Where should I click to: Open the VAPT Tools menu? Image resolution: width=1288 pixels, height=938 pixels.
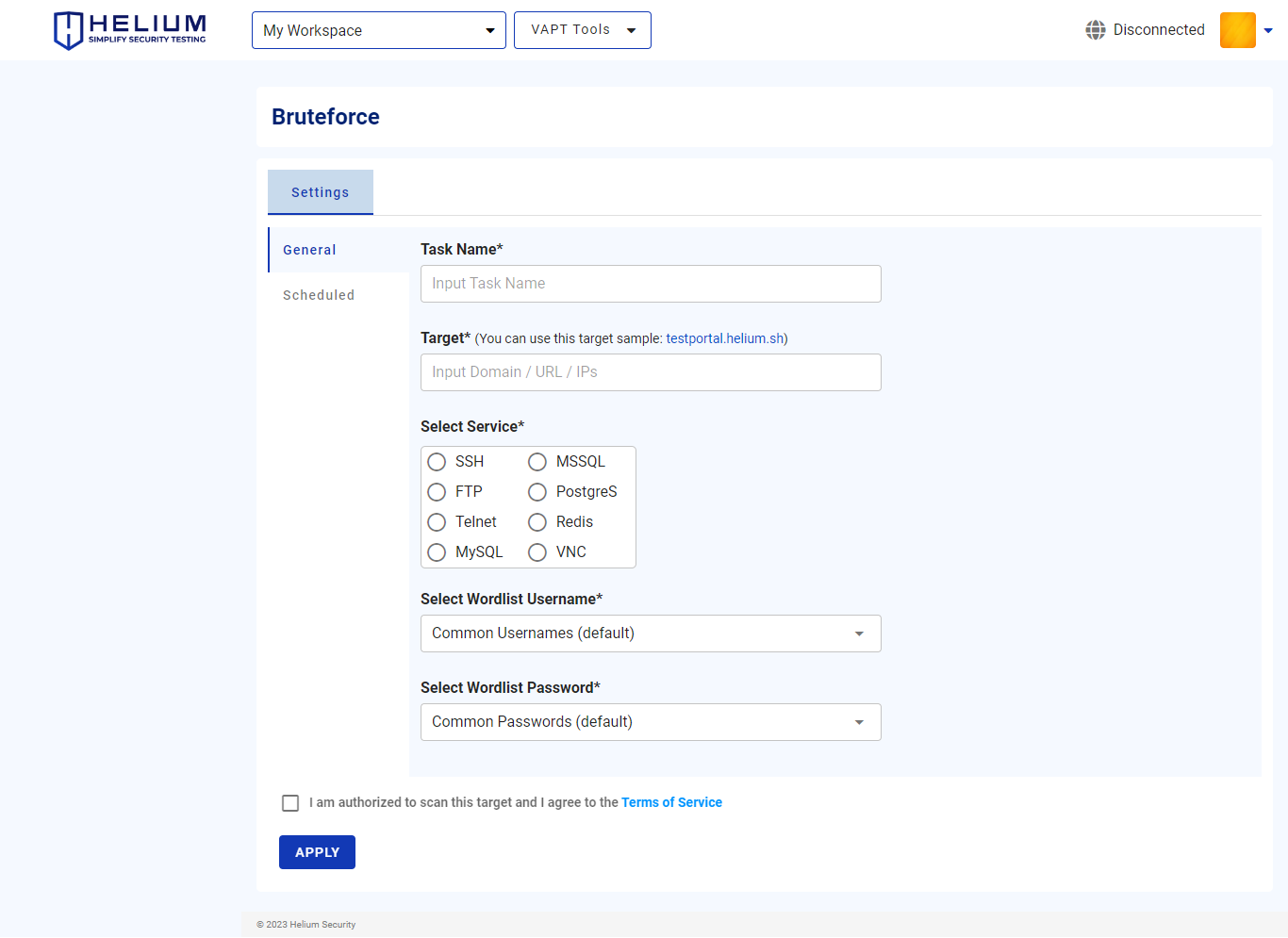click(x=583, y=30)
